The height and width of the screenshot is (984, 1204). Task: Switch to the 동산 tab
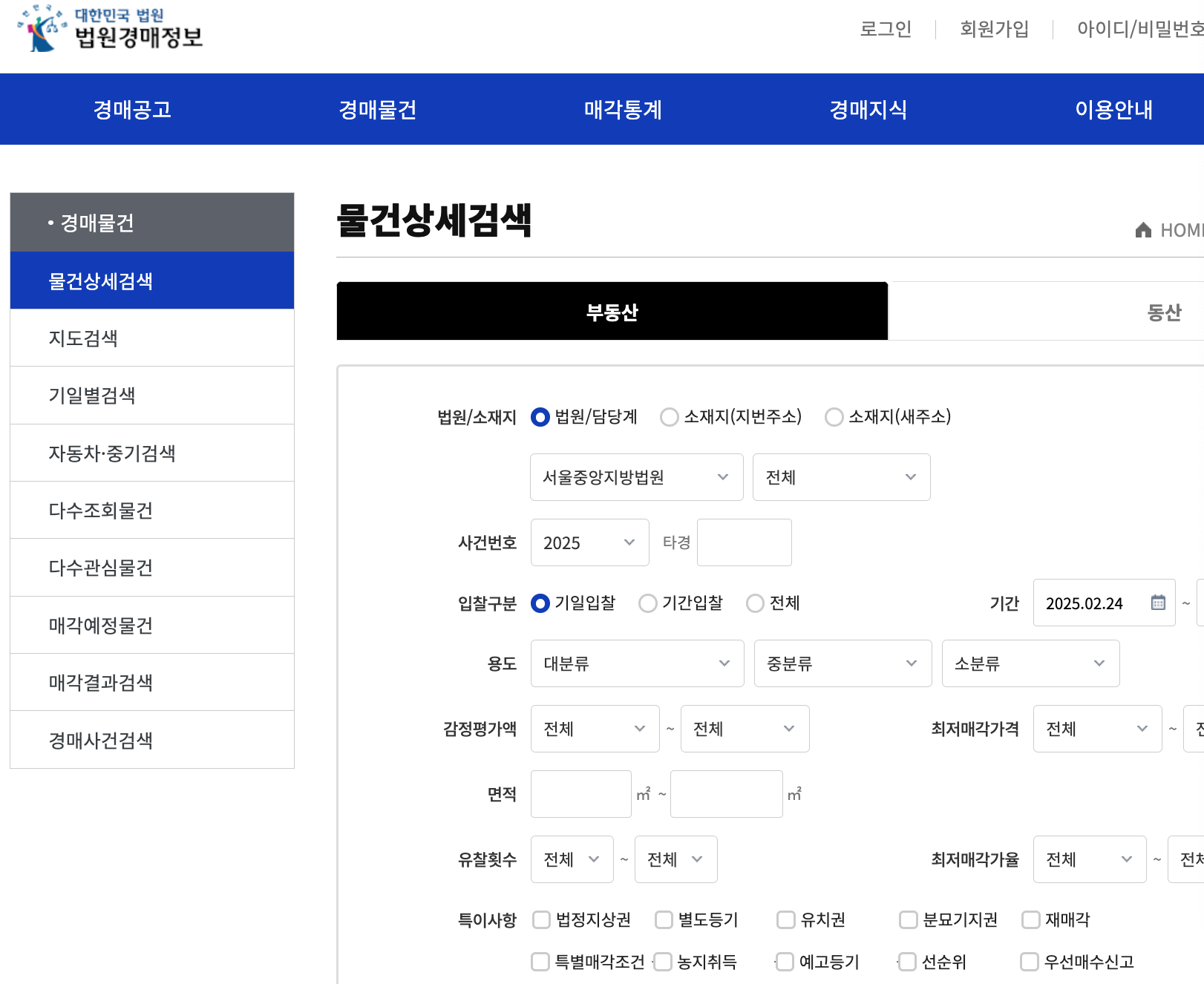click(x=1162, y=312)
